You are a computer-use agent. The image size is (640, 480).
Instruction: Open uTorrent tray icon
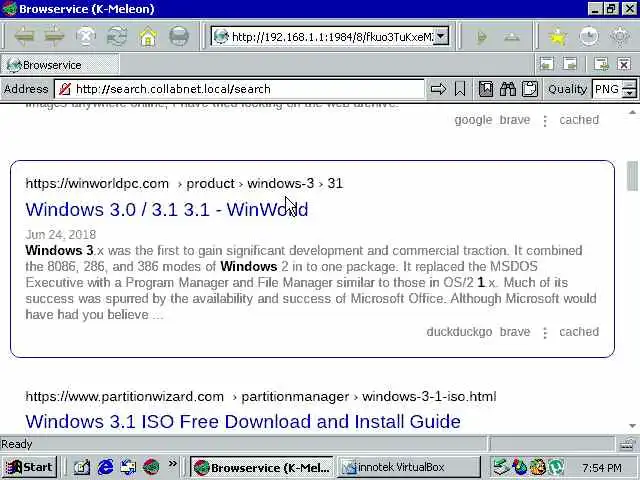pyautogui.click(x=556, y=467)
